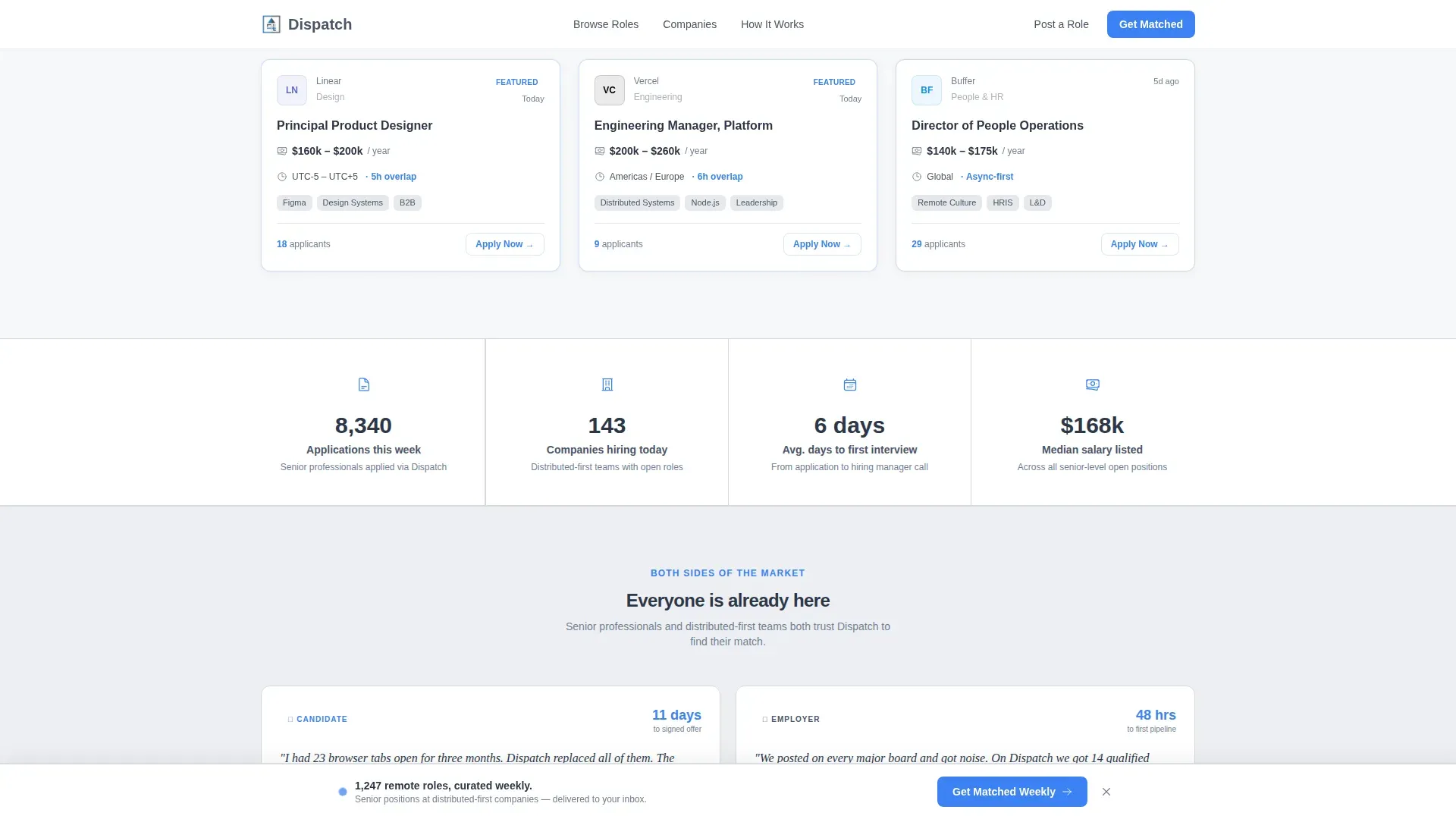Apply Now for Engineering Manager, Platform
The image size is (1456, 819).
822,244
